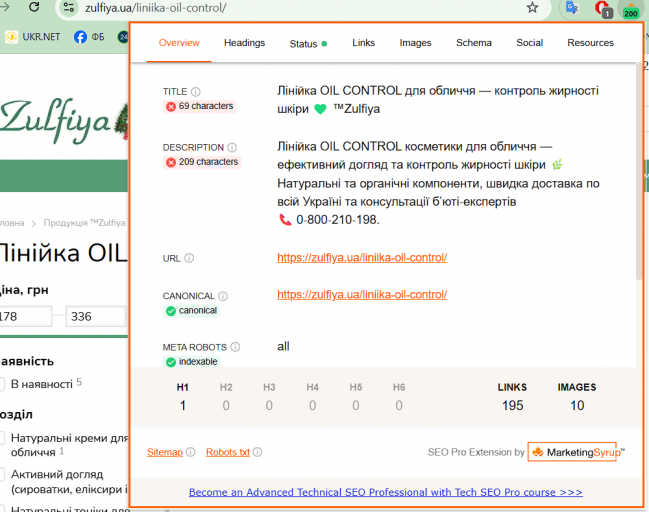
Task: Click the Zulfiya site logo
Action: (x=62, y=120)
